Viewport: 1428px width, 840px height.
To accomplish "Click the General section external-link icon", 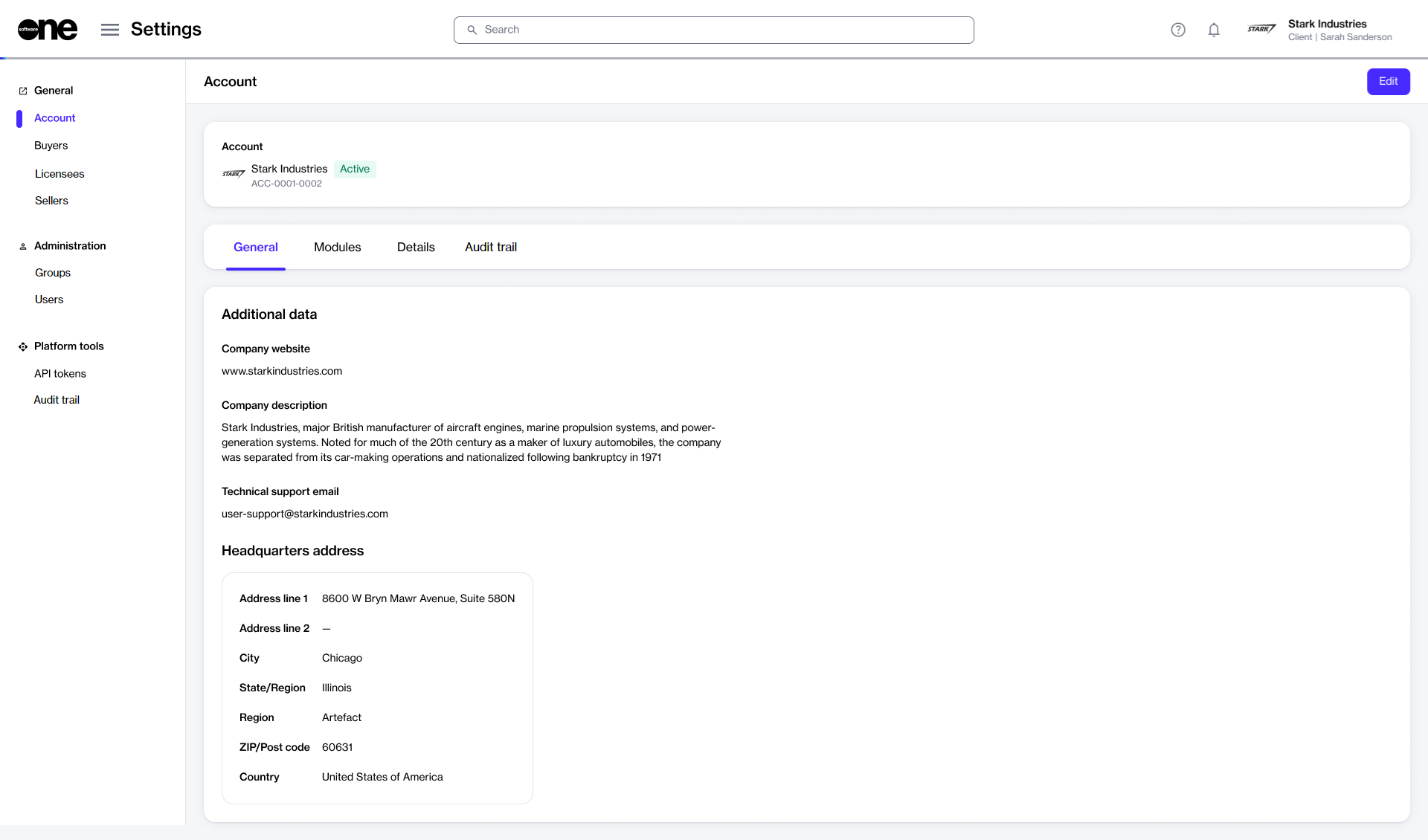I will [x=23, y=91].
